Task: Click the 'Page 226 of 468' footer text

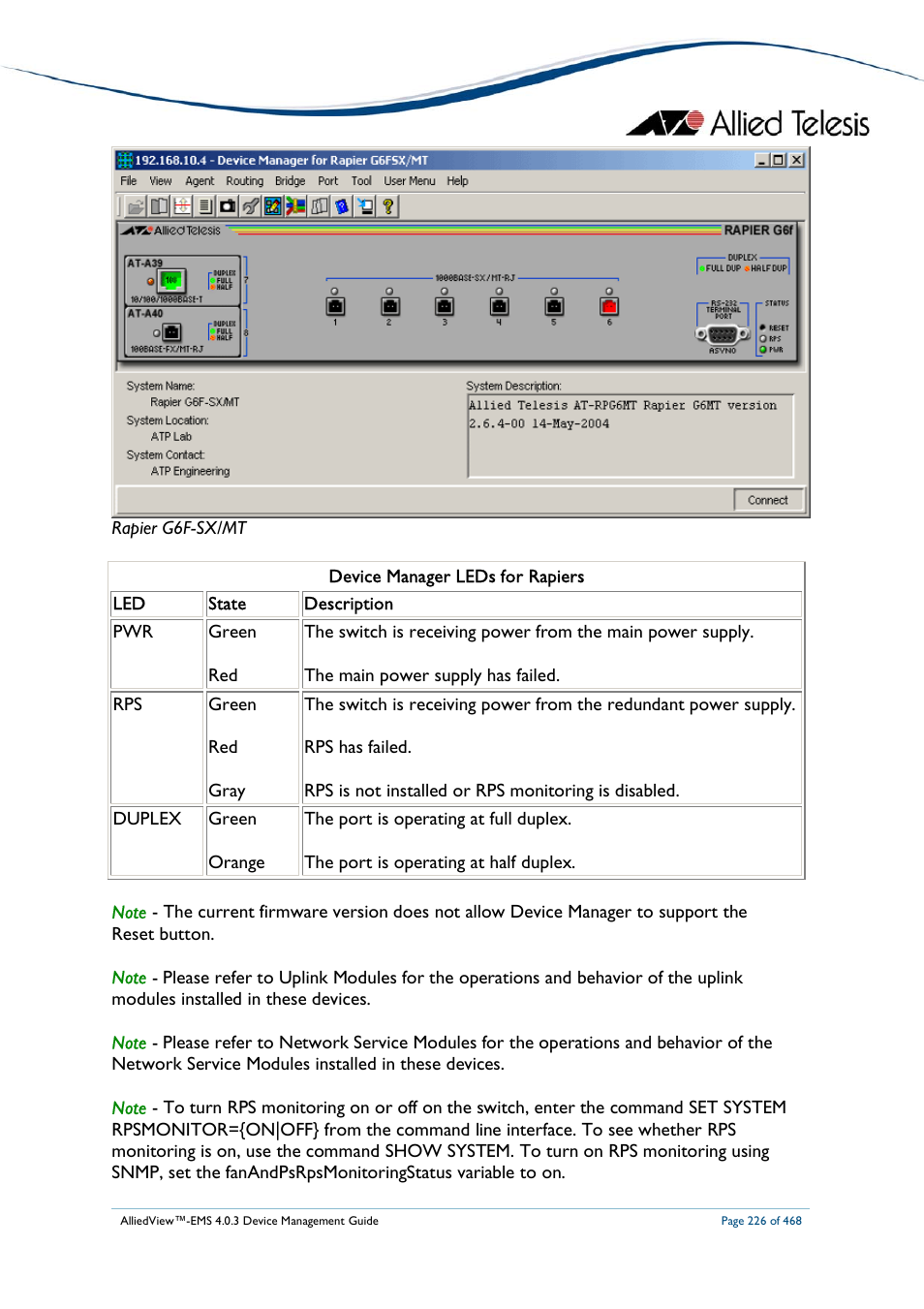Action: tap(761, 1221)
